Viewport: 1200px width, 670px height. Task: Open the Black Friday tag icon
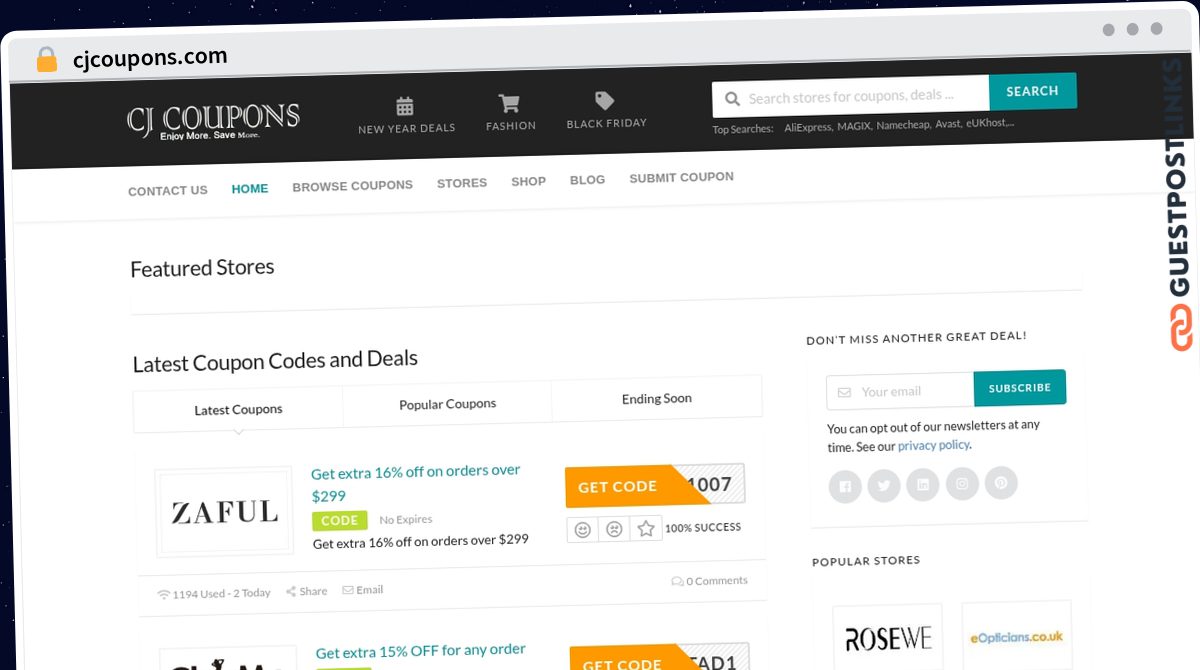[x=604, y=100]
